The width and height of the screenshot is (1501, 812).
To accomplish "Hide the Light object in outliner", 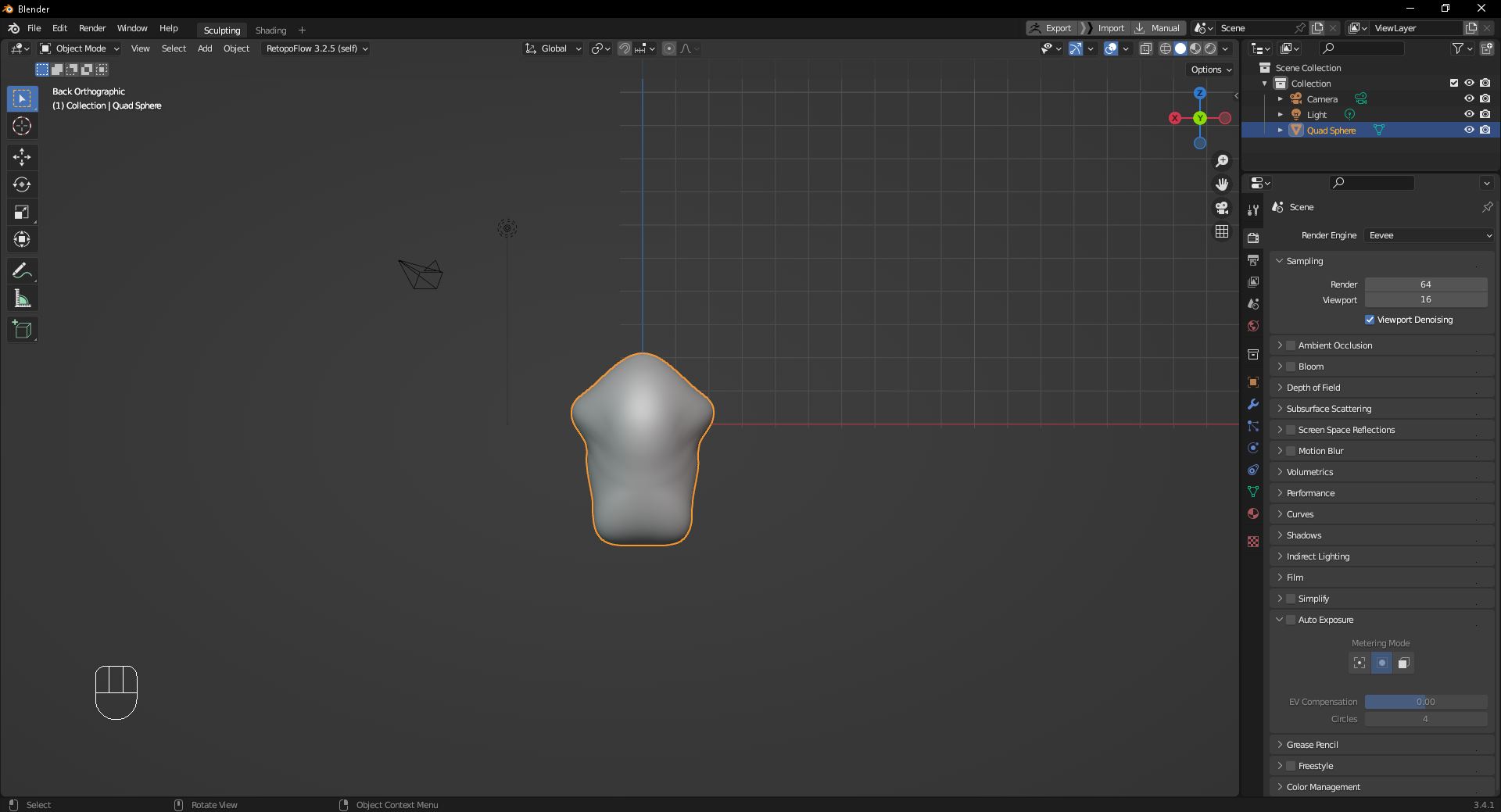I will (1469, 114).
